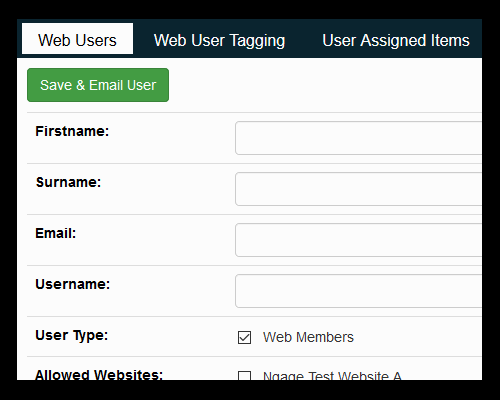
Task: Switch to the Web Users tab
Action: pos(77,39)
